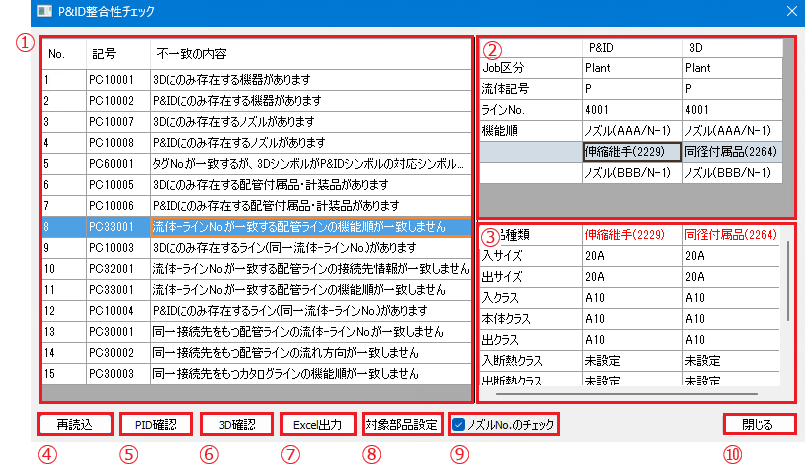Click the 3D確認 button
805x475 pixels.
(237, 424)
